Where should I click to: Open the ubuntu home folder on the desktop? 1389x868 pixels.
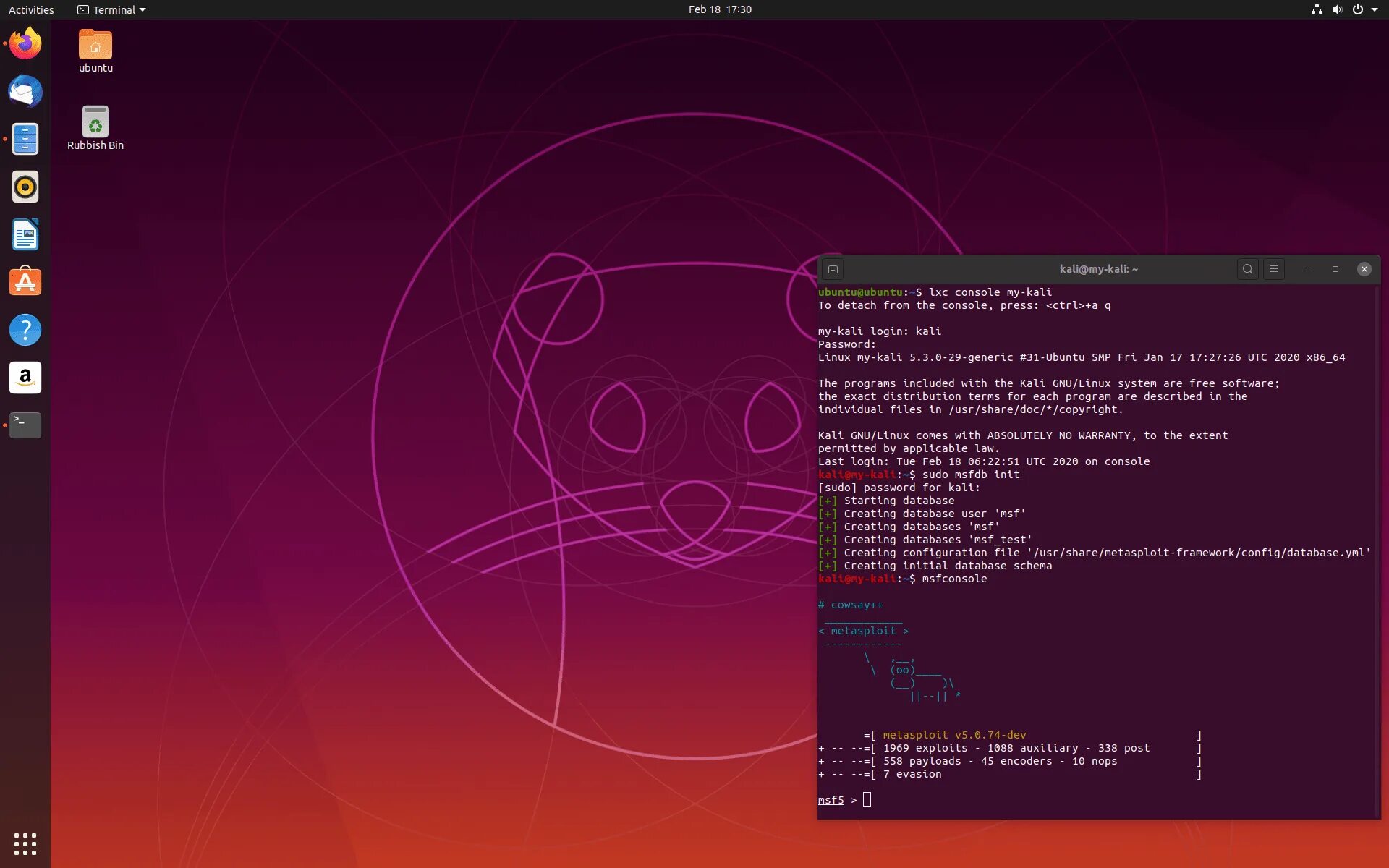pos(95,51)
